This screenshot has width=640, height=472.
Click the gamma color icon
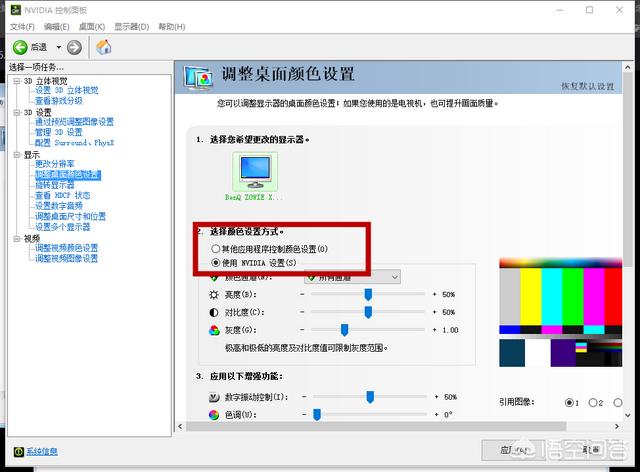pyautogui.click(x=214, y=330)
